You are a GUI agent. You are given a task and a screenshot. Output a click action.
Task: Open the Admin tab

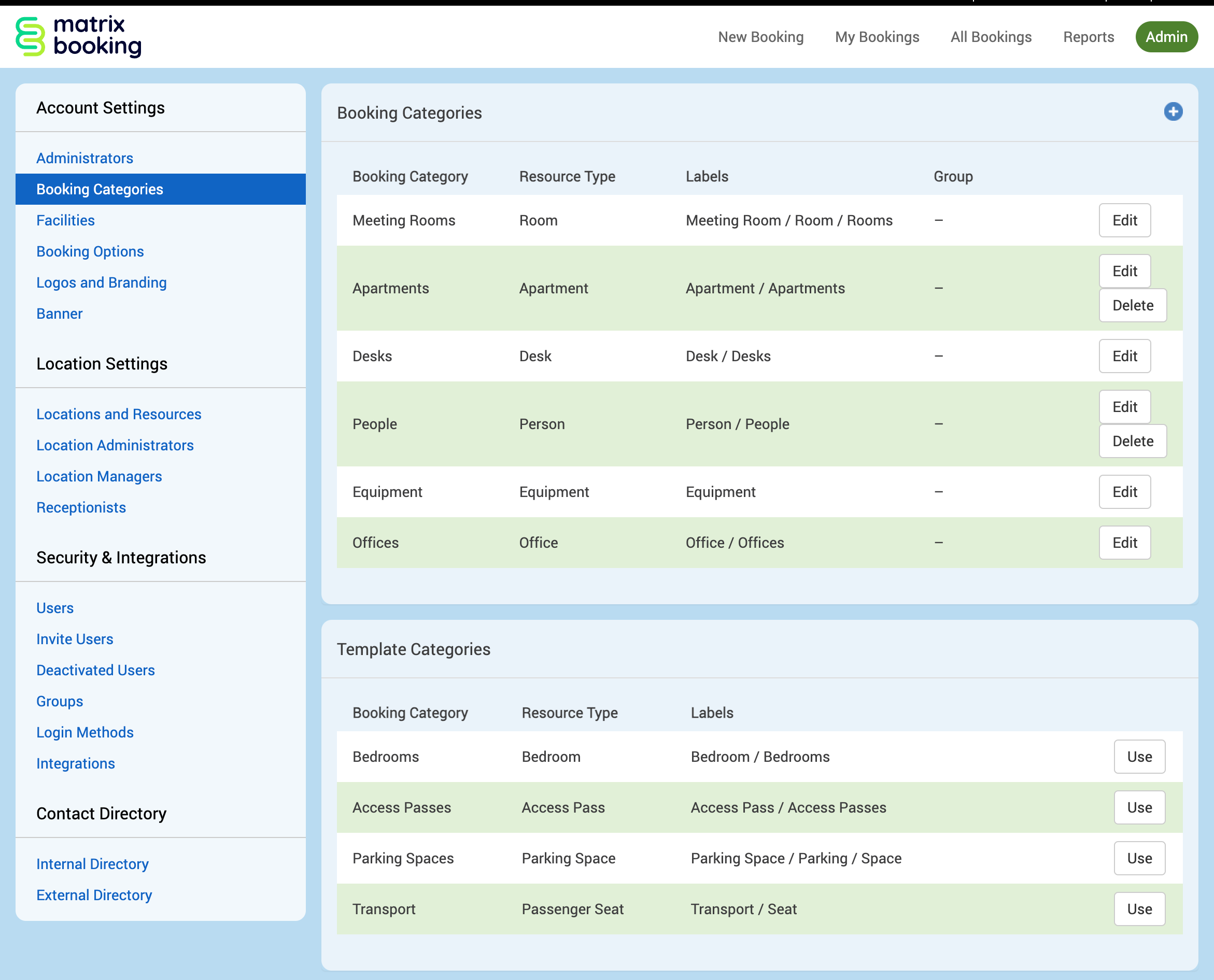pyautogui.click(x=1166, y=37)
